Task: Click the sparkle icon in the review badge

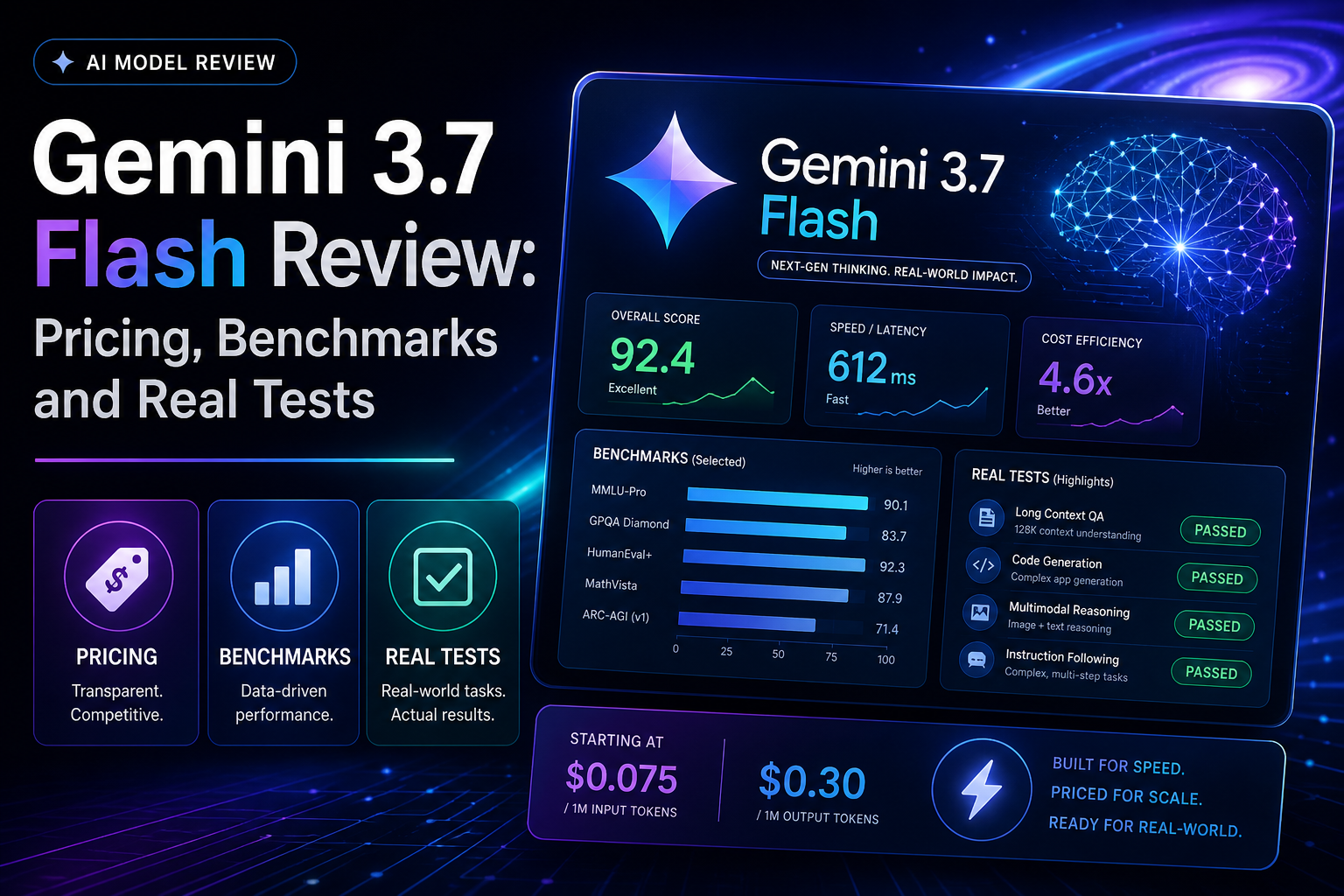Action: tap(63, 62)
